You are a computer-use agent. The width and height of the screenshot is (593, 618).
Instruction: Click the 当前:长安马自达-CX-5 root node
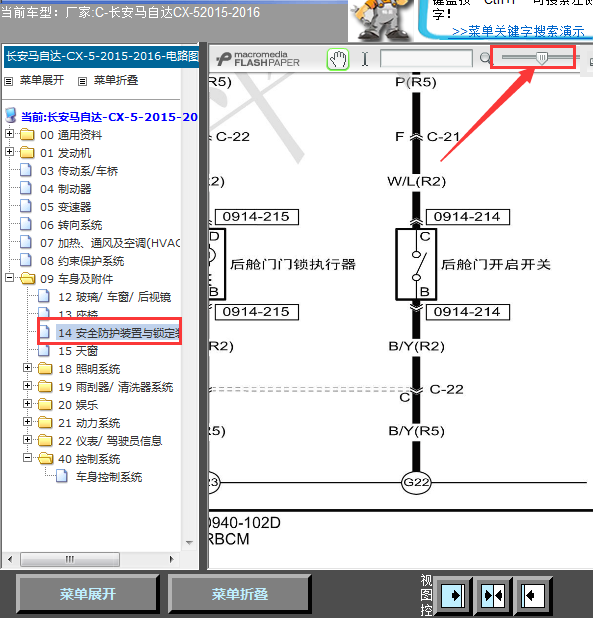pos(109,117)
